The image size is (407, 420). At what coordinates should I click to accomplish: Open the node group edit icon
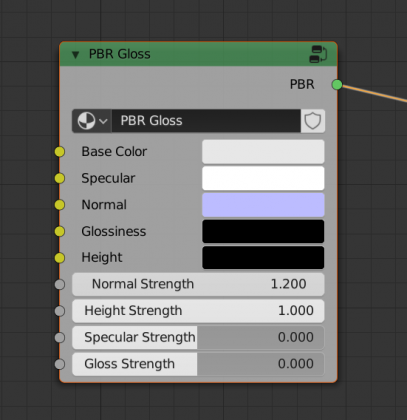[x=318, y=54]
